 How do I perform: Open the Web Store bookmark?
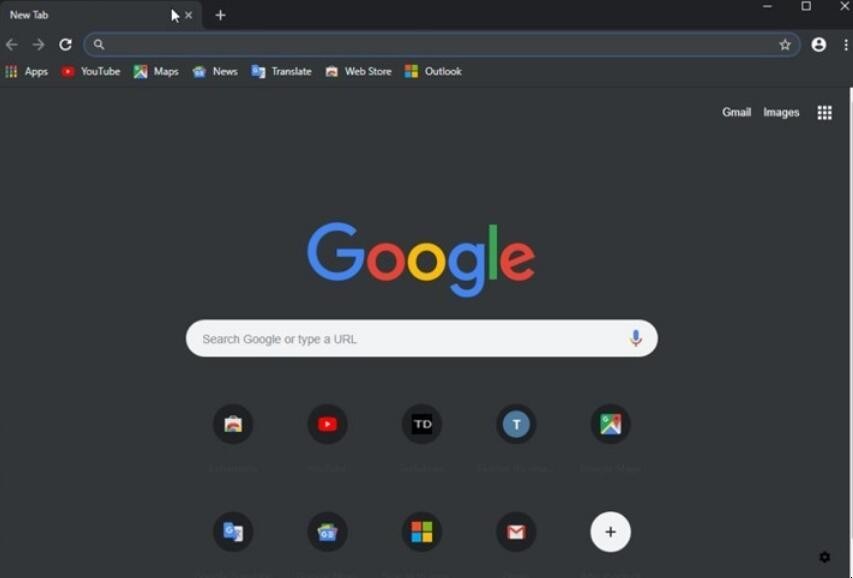358,71
